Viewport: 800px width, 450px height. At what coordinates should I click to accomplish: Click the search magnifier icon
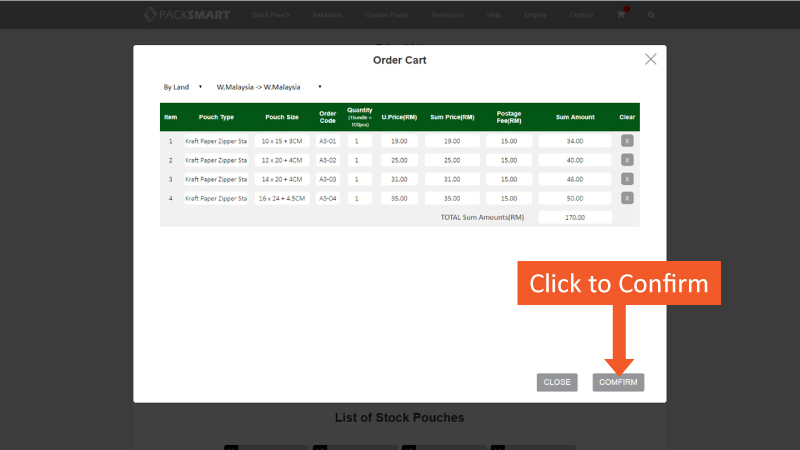(651, 15)
